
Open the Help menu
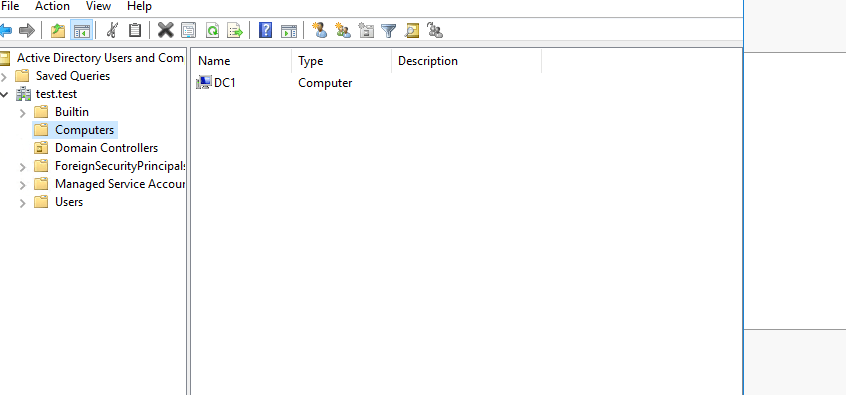tap(139, 6)
